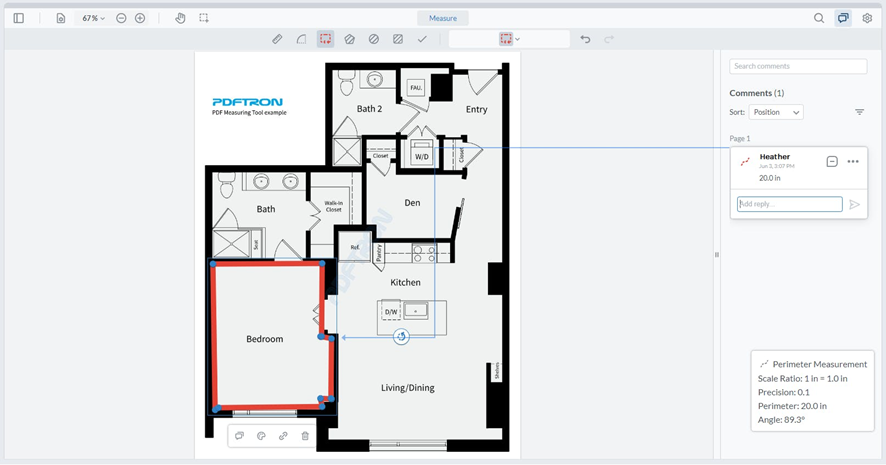Select the arc measurement tool
The image size is (886, 465).
click(301, 39)
